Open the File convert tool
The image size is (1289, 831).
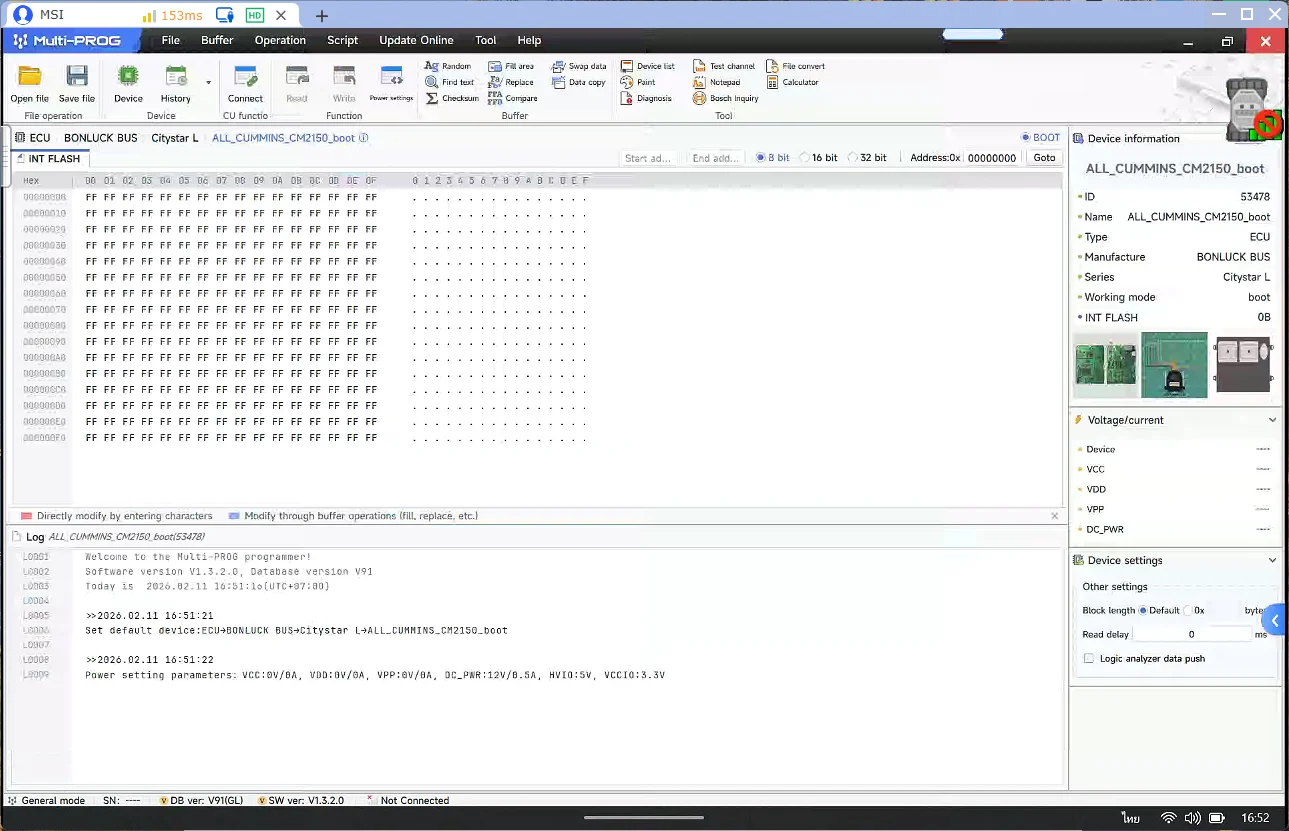pos(796,66)
